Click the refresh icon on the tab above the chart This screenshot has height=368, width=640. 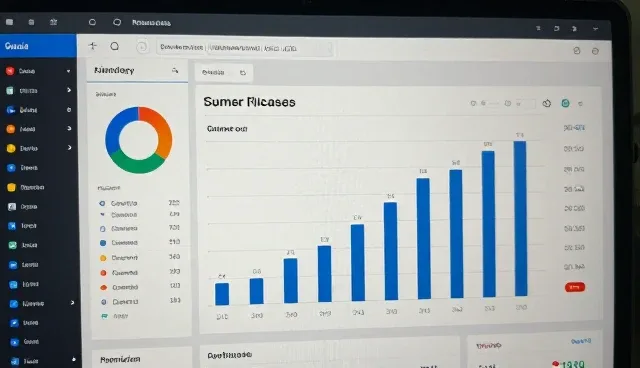click(x=243, y=73)
